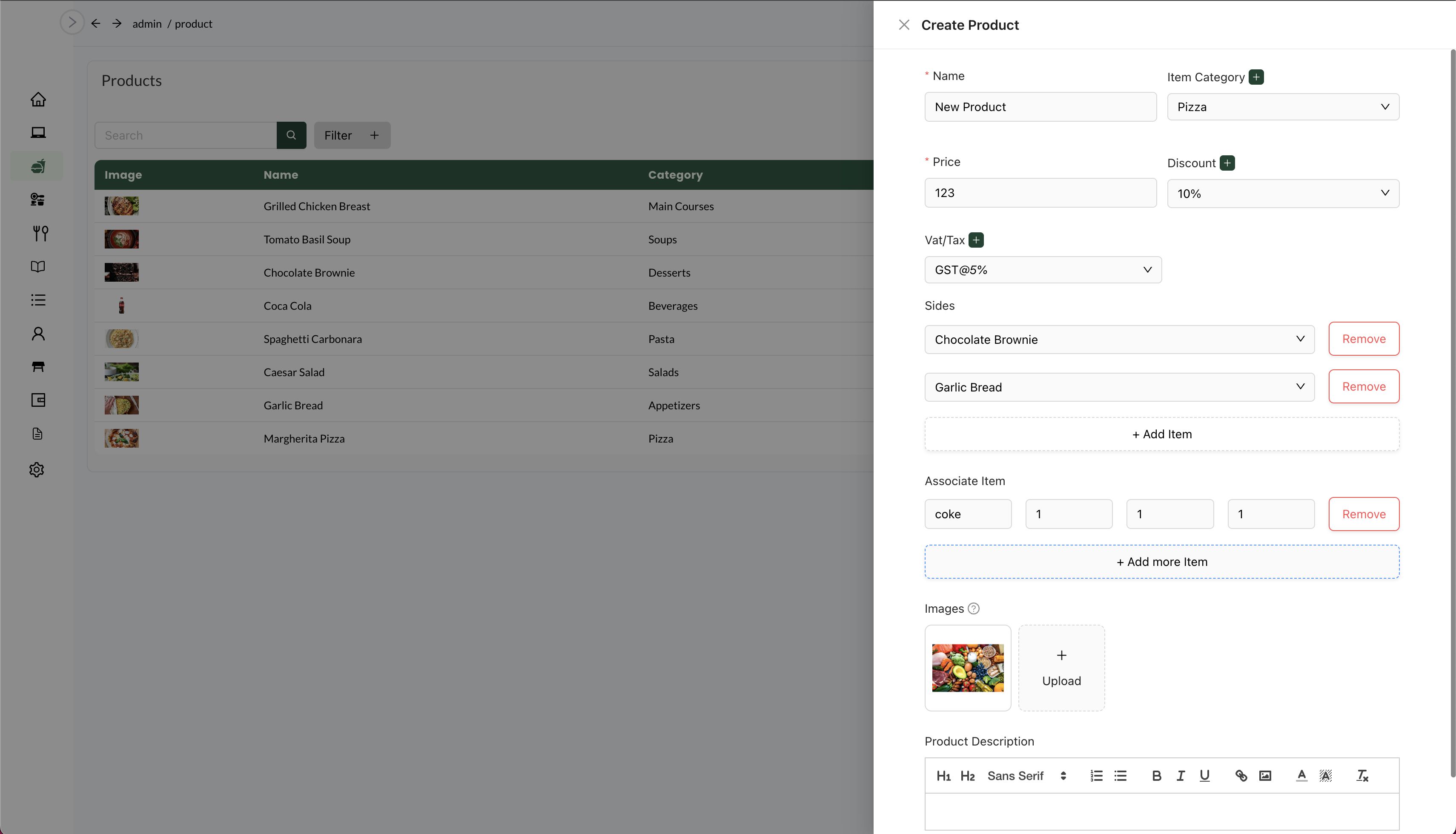Expand the 10% discount dropdown

click(1282, 194)
